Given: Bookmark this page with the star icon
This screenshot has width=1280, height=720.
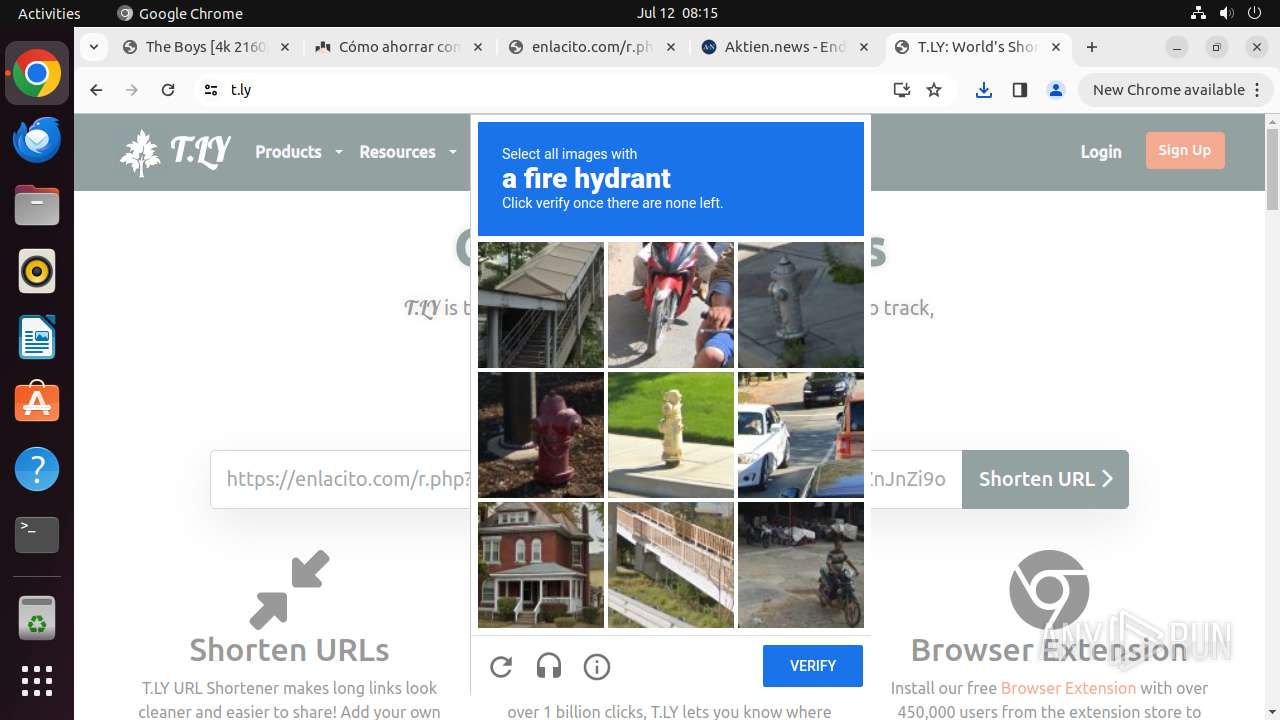Looking at the screenshot, I should click(x=934, y=90).
